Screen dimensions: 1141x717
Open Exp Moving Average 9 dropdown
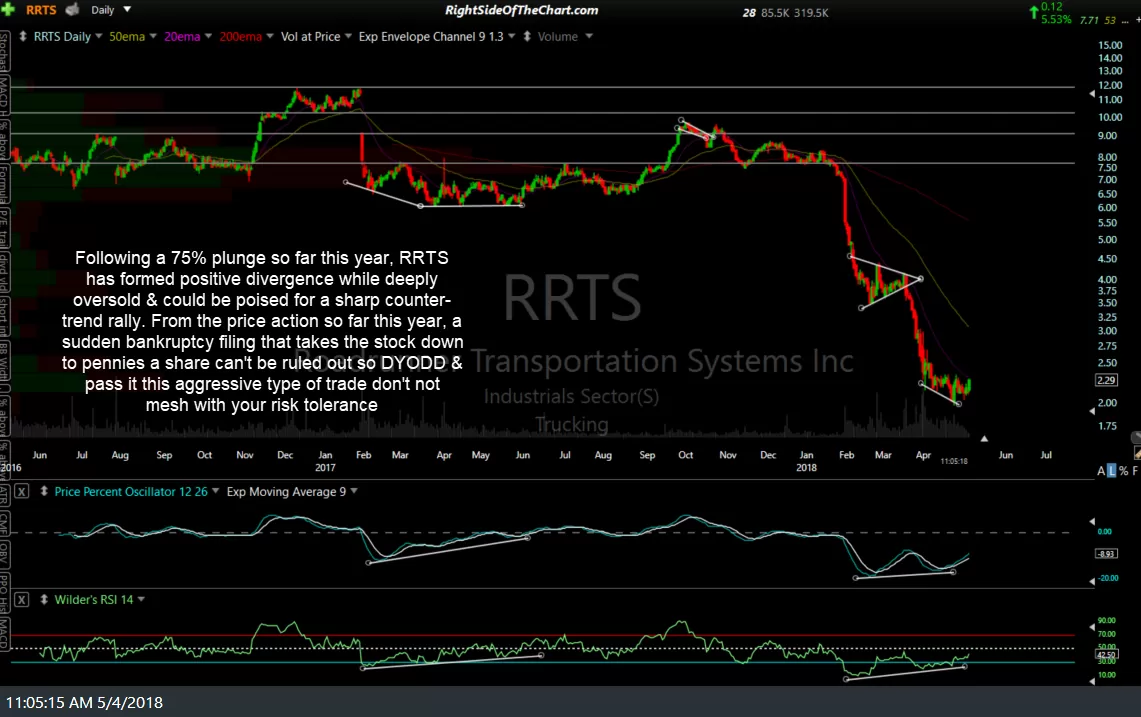(x=354, y=491)
